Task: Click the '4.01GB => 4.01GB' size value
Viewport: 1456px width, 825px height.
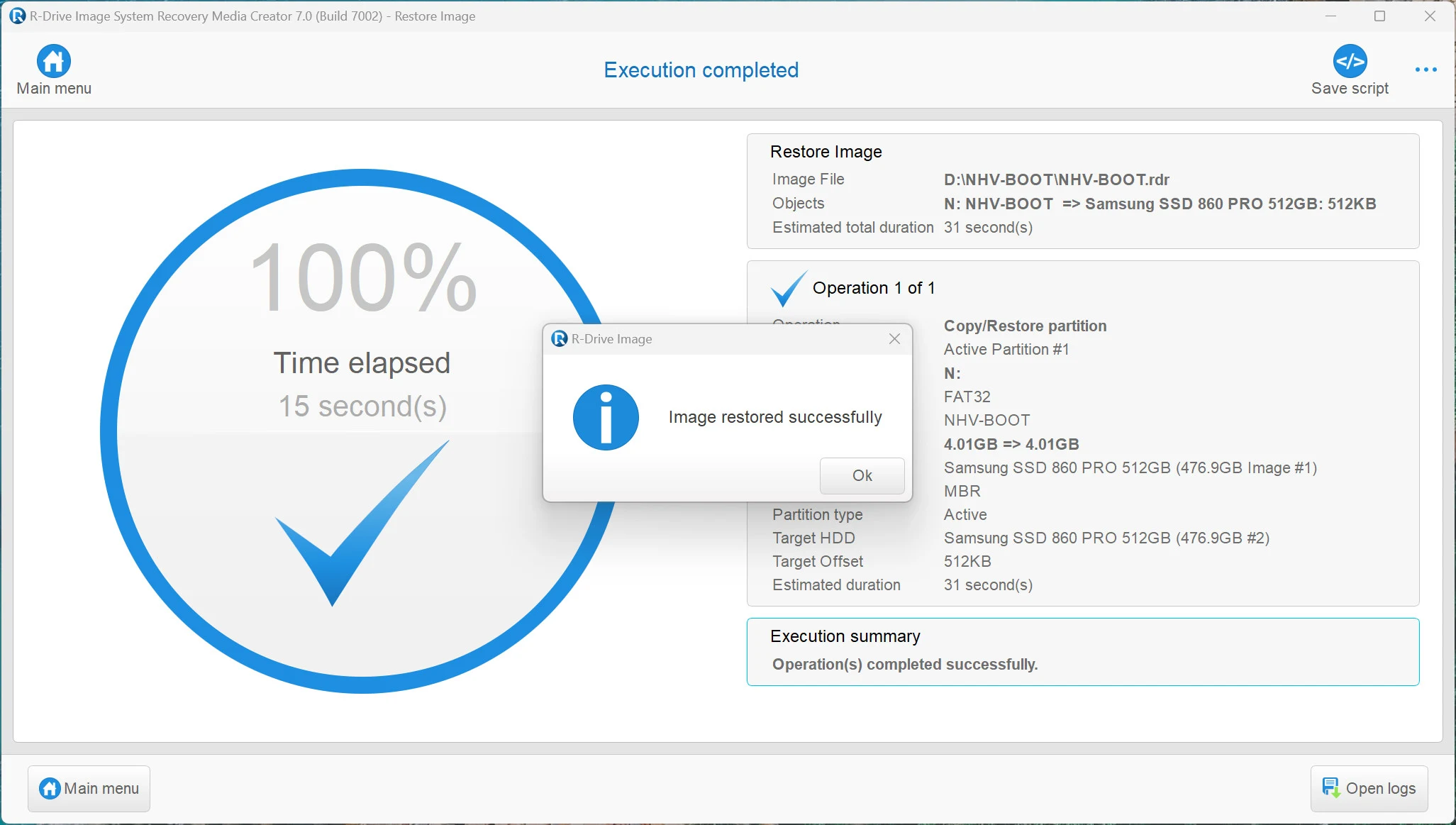Action: [x=1011, y=444]
